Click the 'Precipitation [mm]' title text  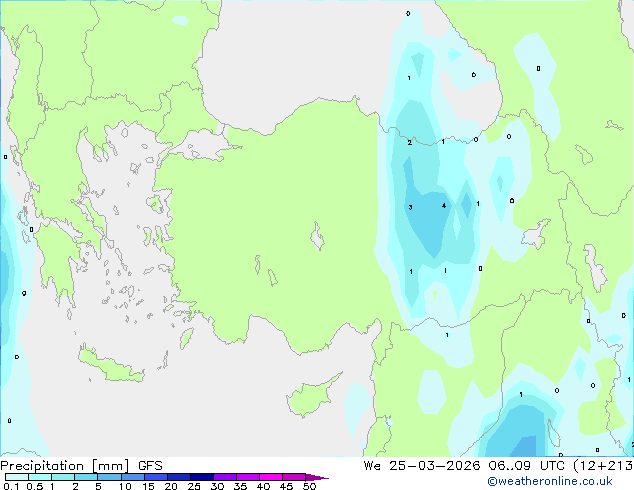tap(65, 466)
